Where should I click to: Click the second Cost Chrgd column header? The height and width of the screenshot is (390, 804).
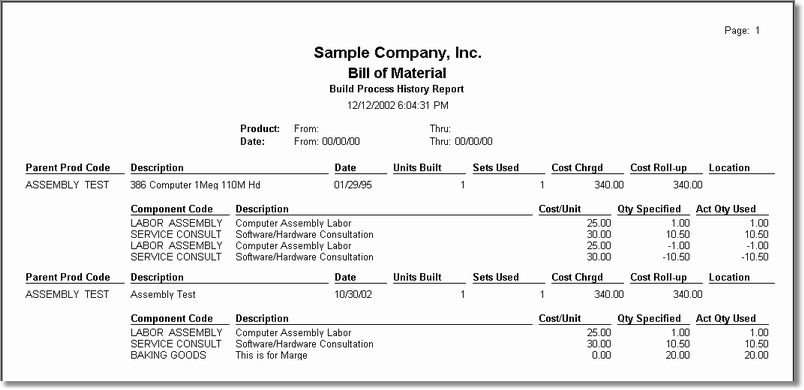click(x=577, y=277)
